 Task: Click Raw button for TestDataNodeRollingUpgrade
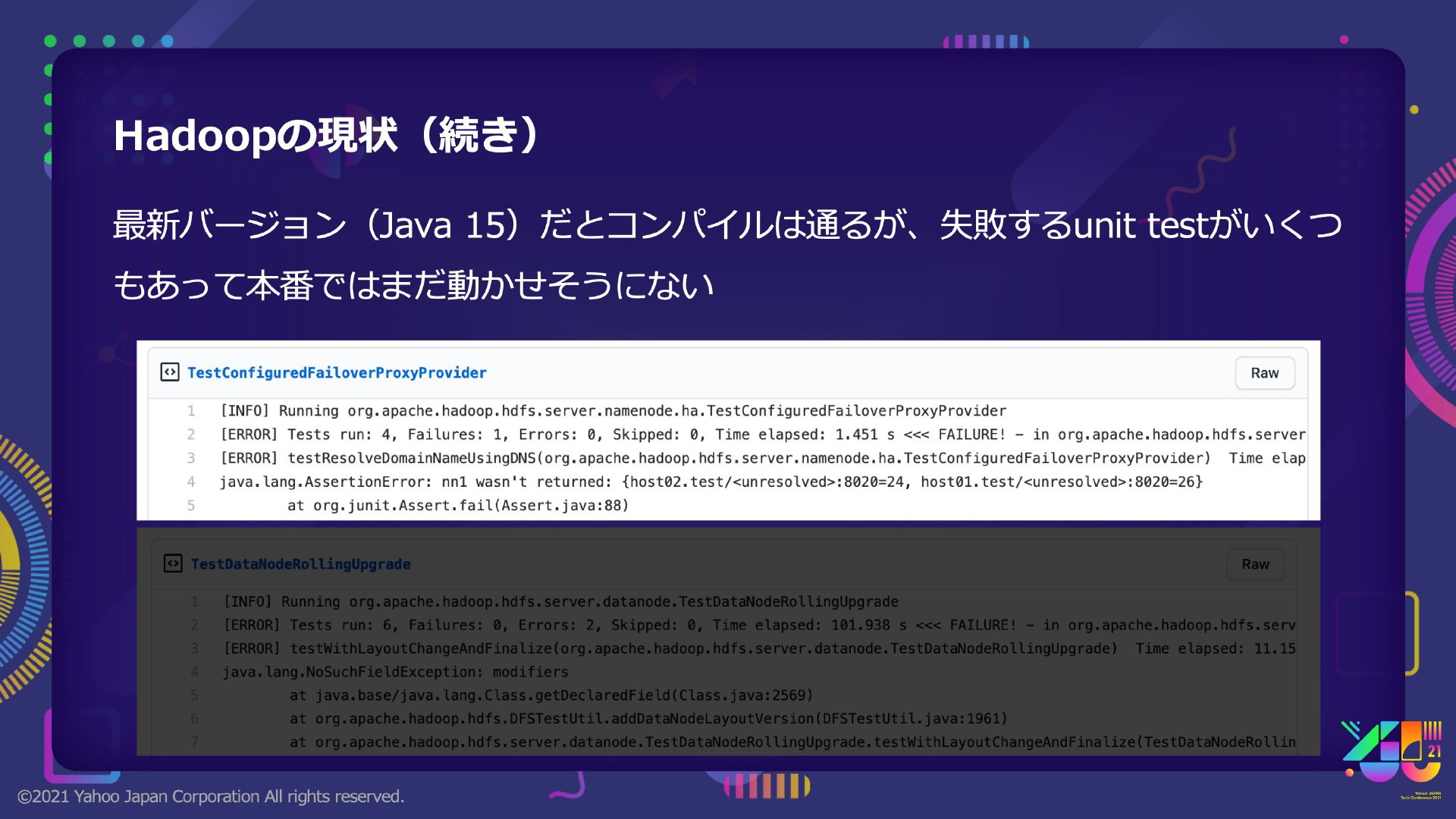(x=1255, y=564)
